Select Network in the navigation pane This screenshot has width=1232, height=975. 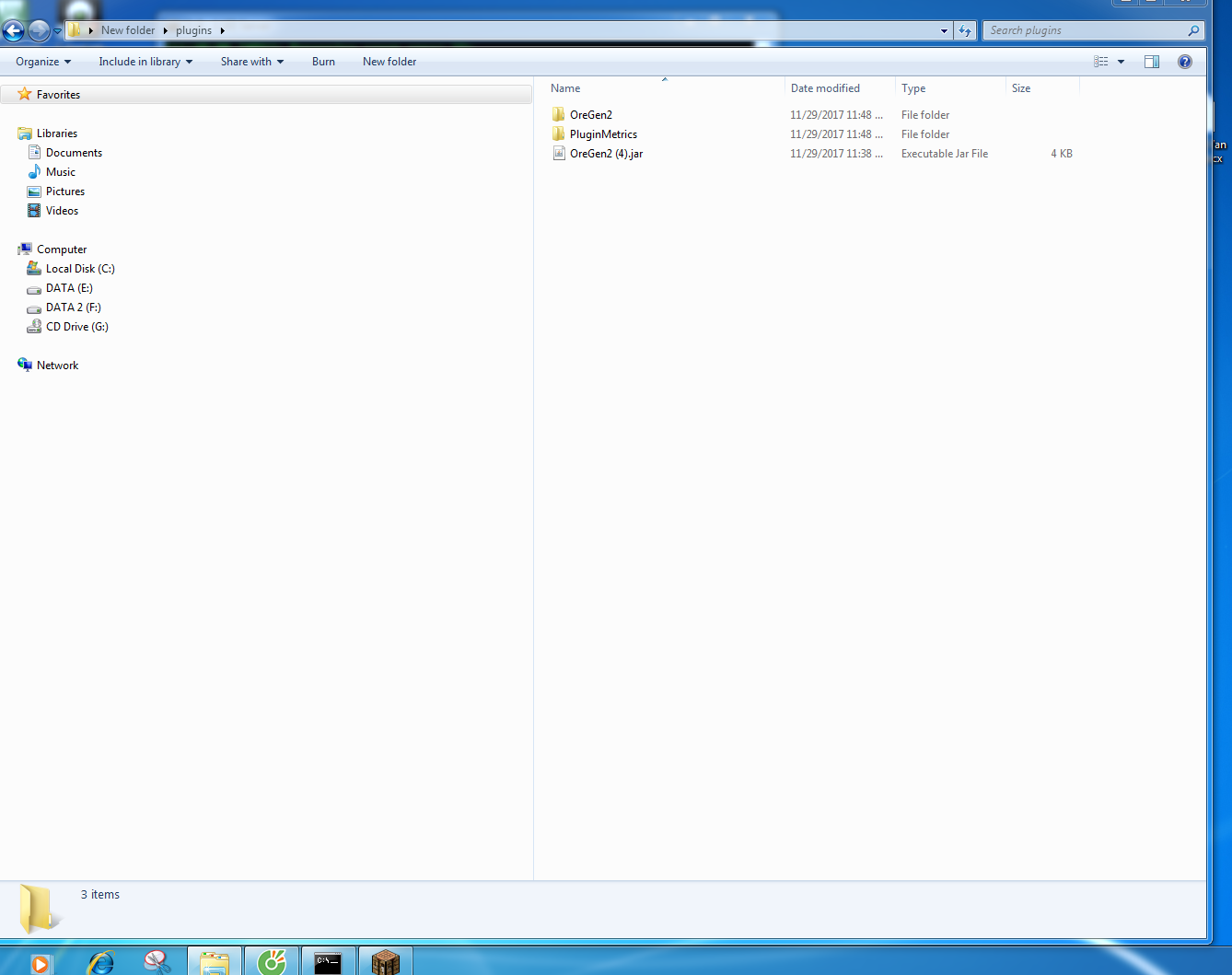point(57,366)
